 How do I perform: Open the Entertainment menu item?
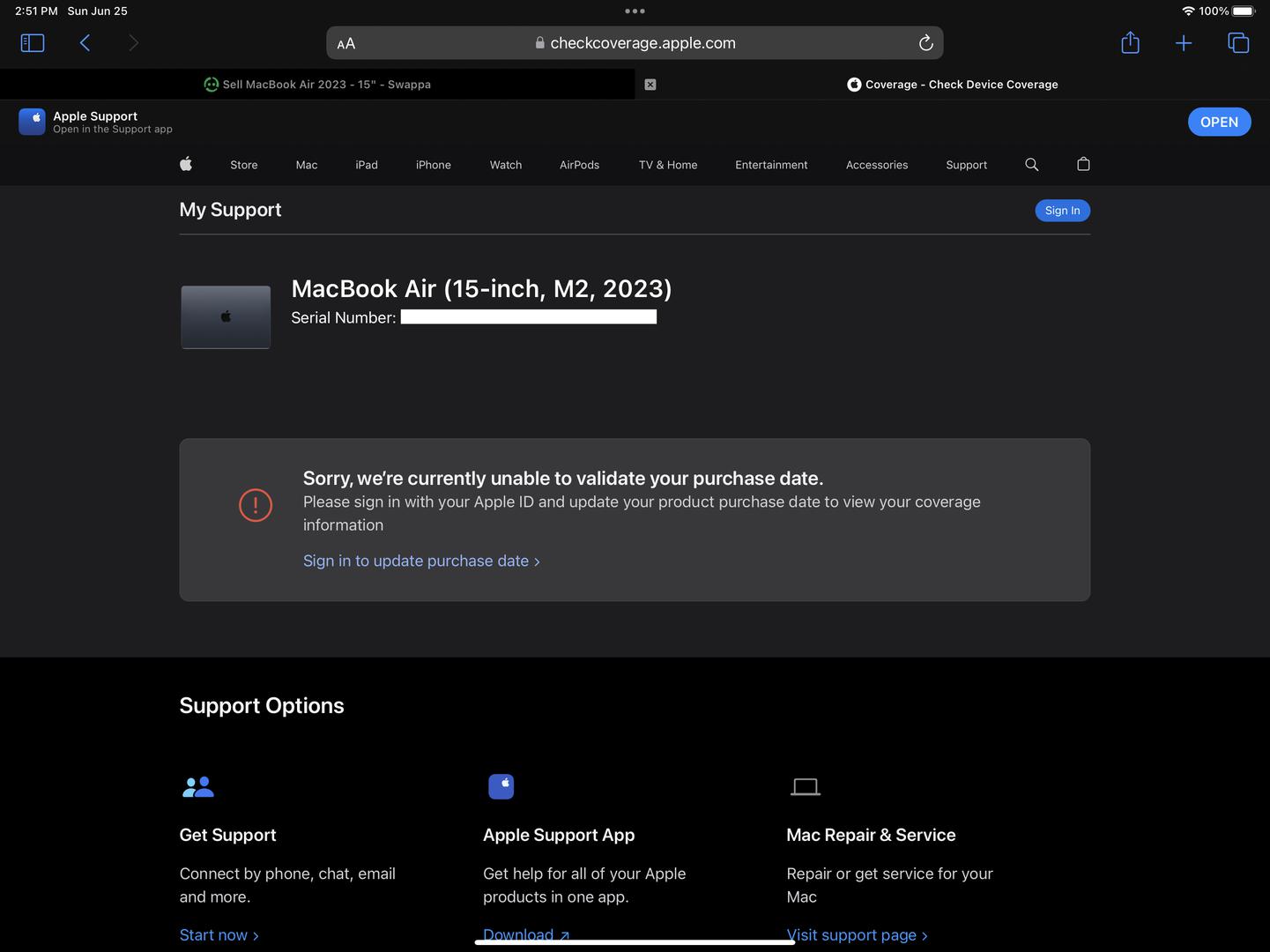tap(771, 165)
